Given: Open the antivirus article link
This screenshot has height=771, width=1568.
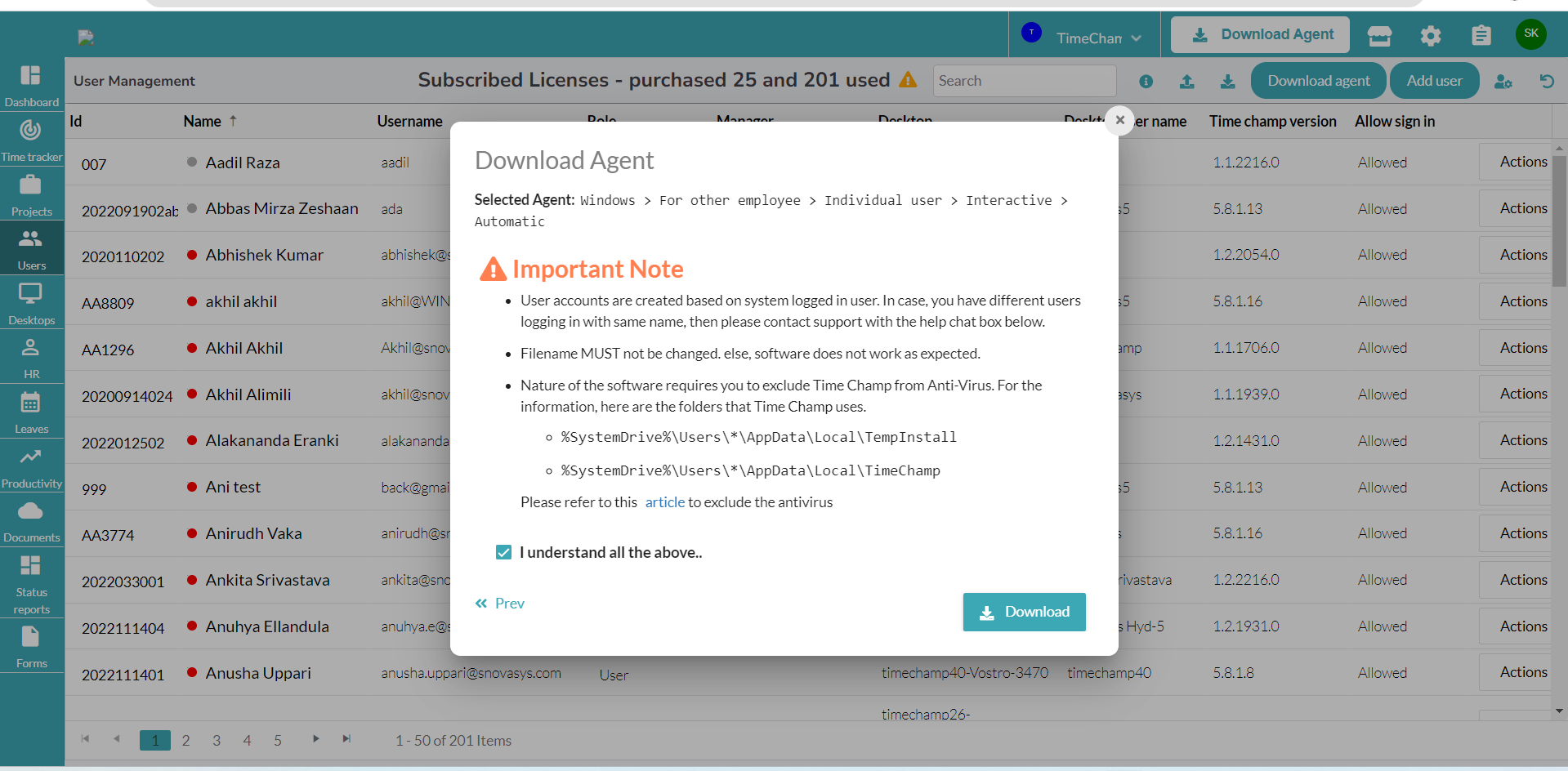Looking at the screenshot, I should (x=665, y=501).
